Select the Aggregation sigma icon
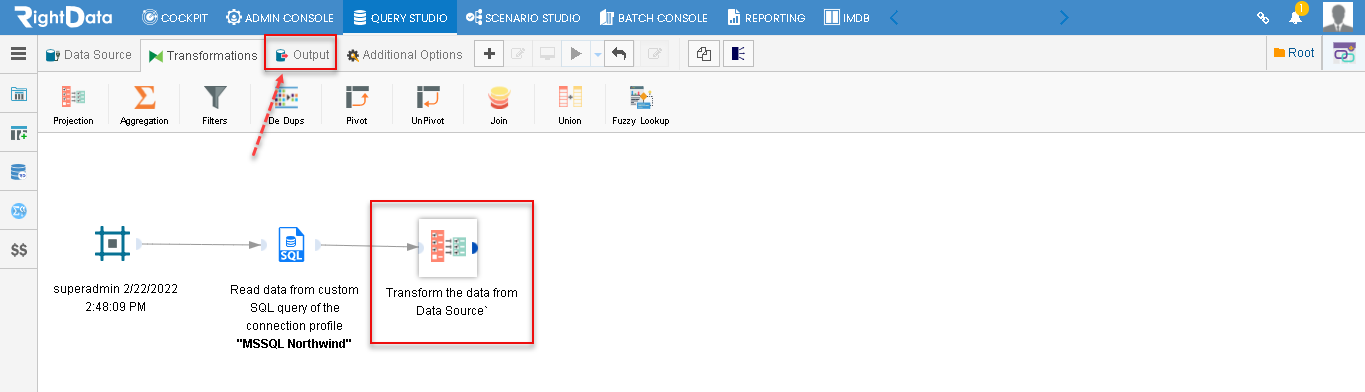The image size is (1365, 392). pos(144,98)
